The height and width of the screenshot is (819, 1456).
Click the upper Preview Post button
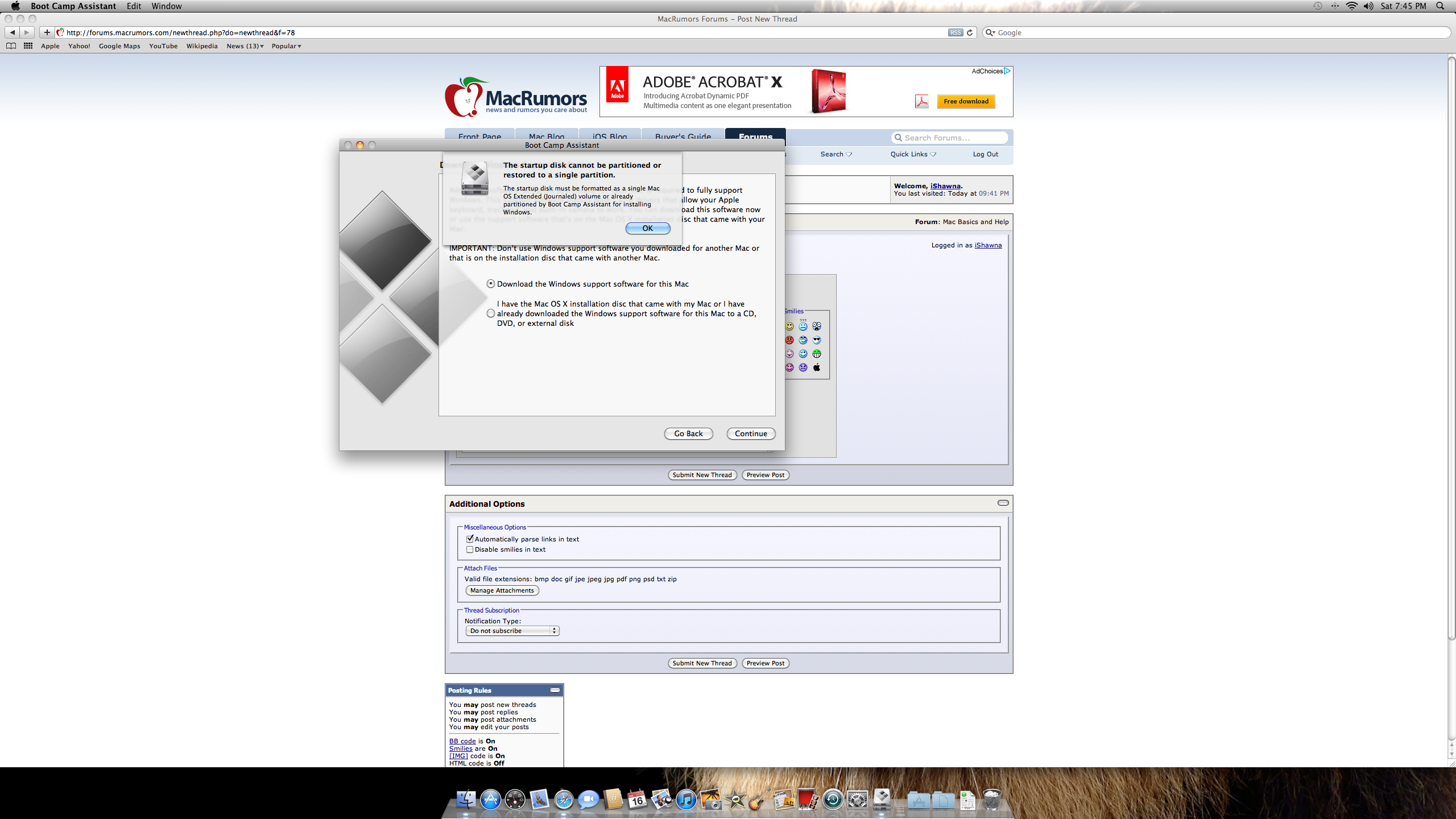tap(765, 475)
